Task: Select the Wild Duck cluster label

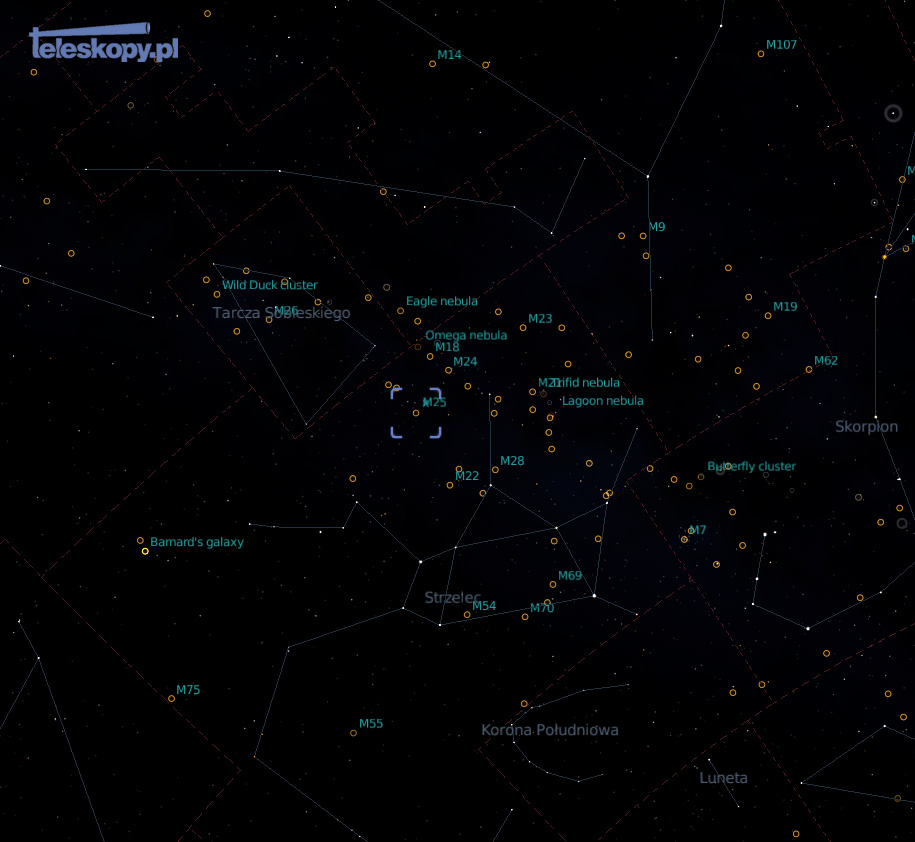Action: coord(270,285)
